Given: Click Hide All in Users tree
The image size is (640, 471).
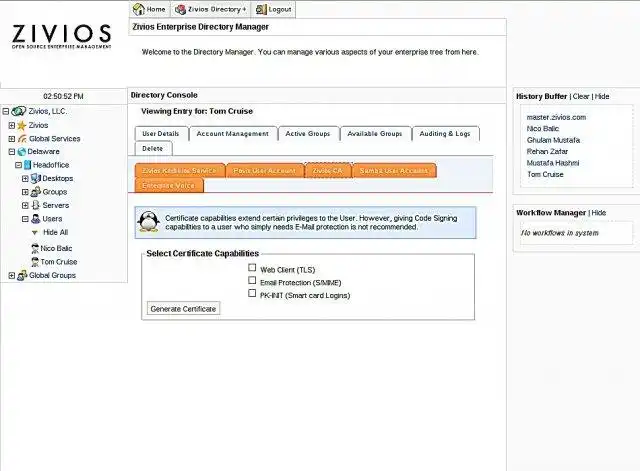Looking at the screenshot, I should [56, 232].
